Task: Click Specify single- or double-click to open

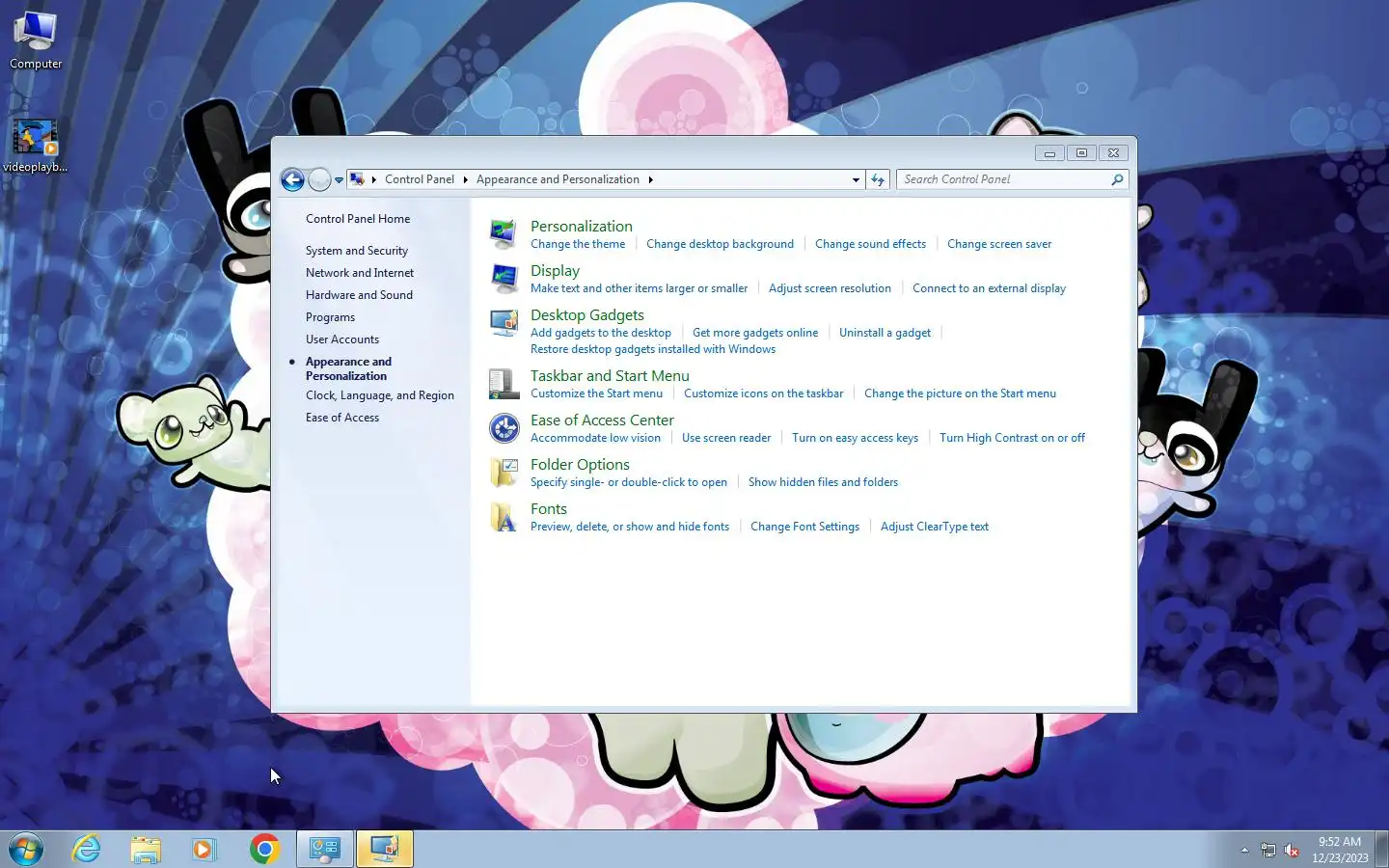Action: (x=629, y=482)
